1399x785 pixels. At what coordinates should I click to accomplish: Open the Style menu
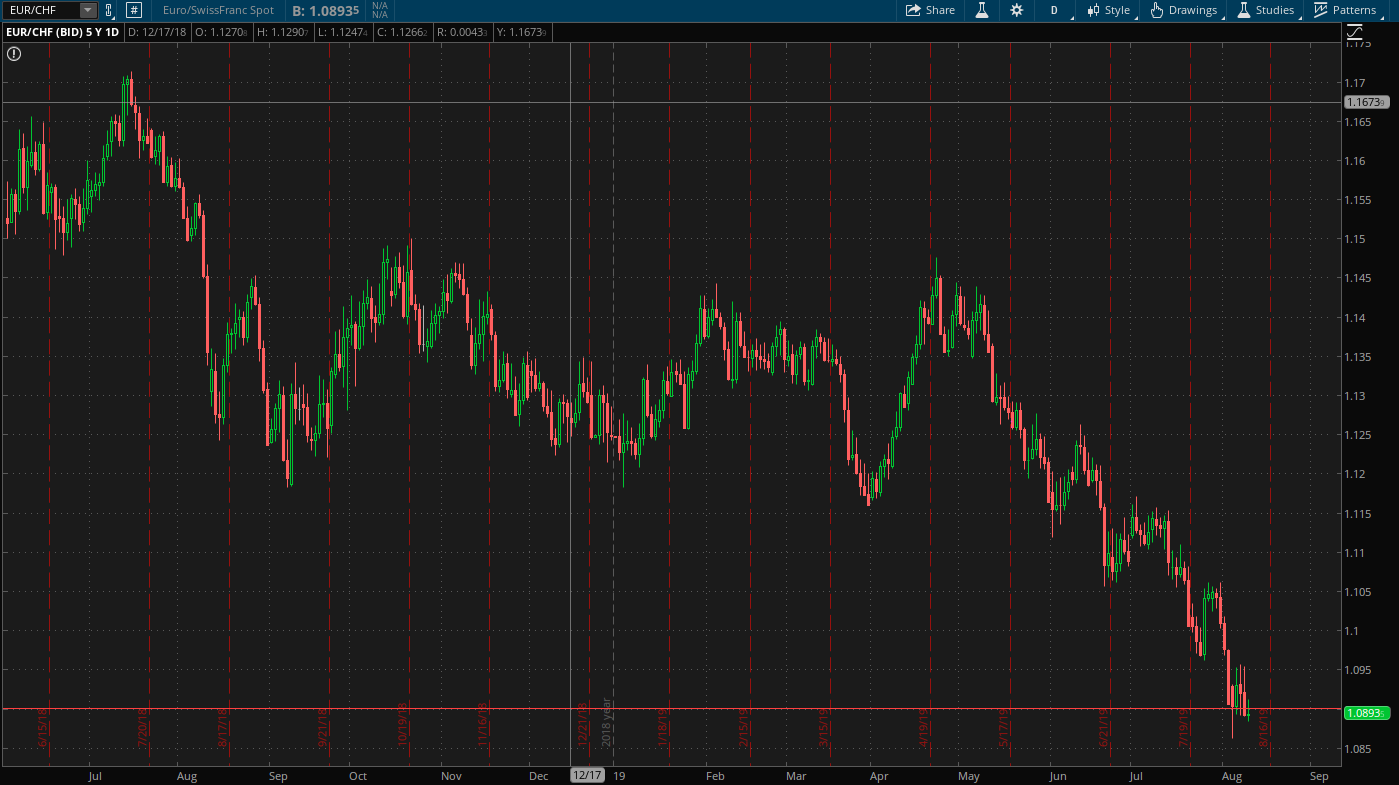tap(1110, 10)
